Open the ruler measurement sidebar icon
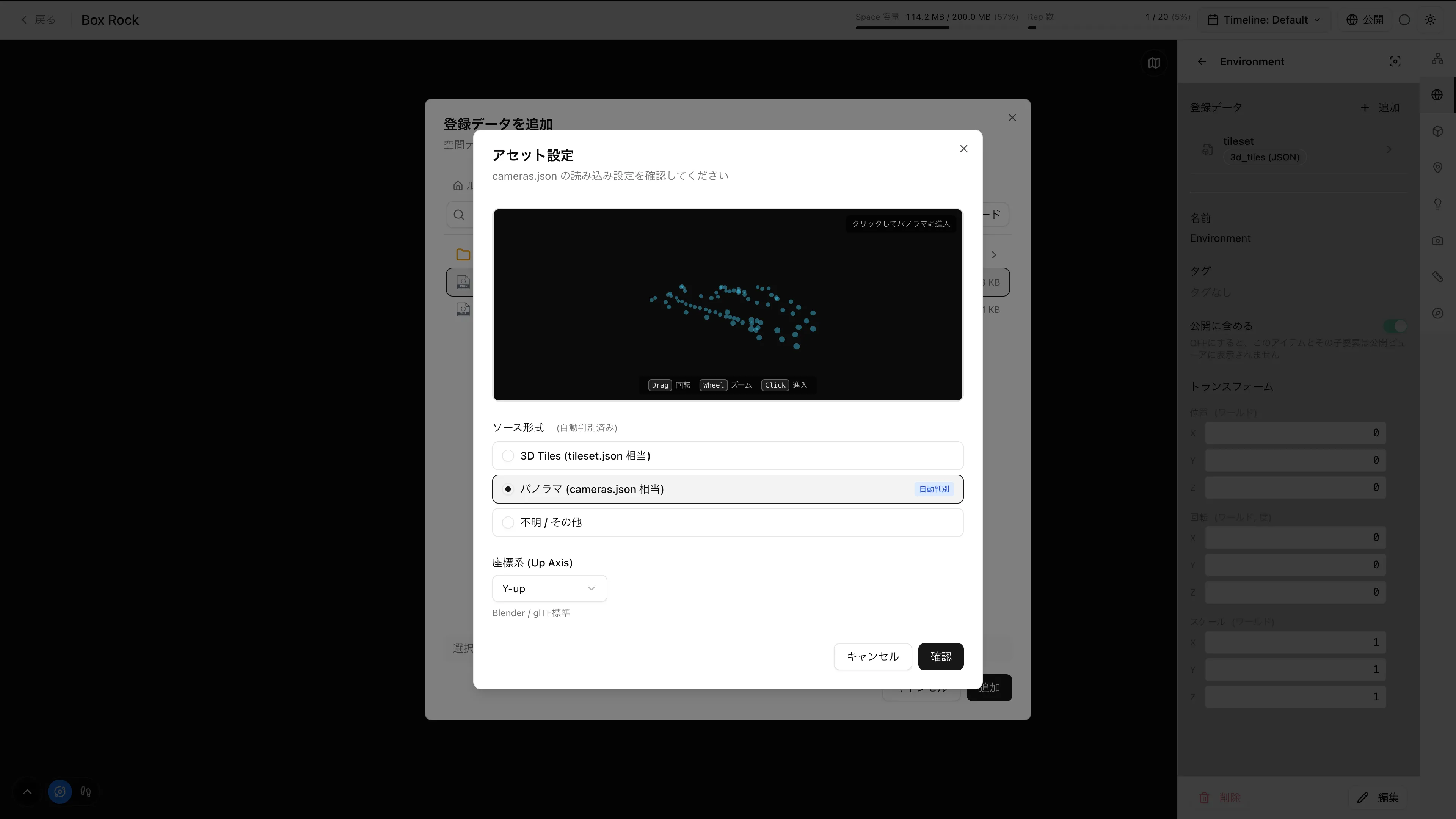The image size is (1456, 819). coord(1438,276)
